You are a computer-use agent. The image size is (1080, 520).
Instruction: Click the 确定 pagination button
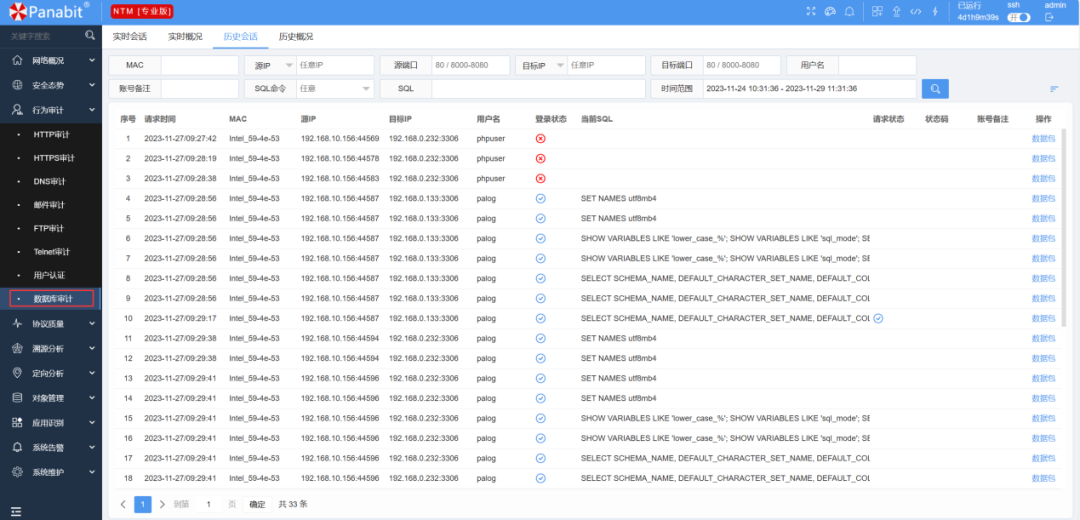pos(257,504)
